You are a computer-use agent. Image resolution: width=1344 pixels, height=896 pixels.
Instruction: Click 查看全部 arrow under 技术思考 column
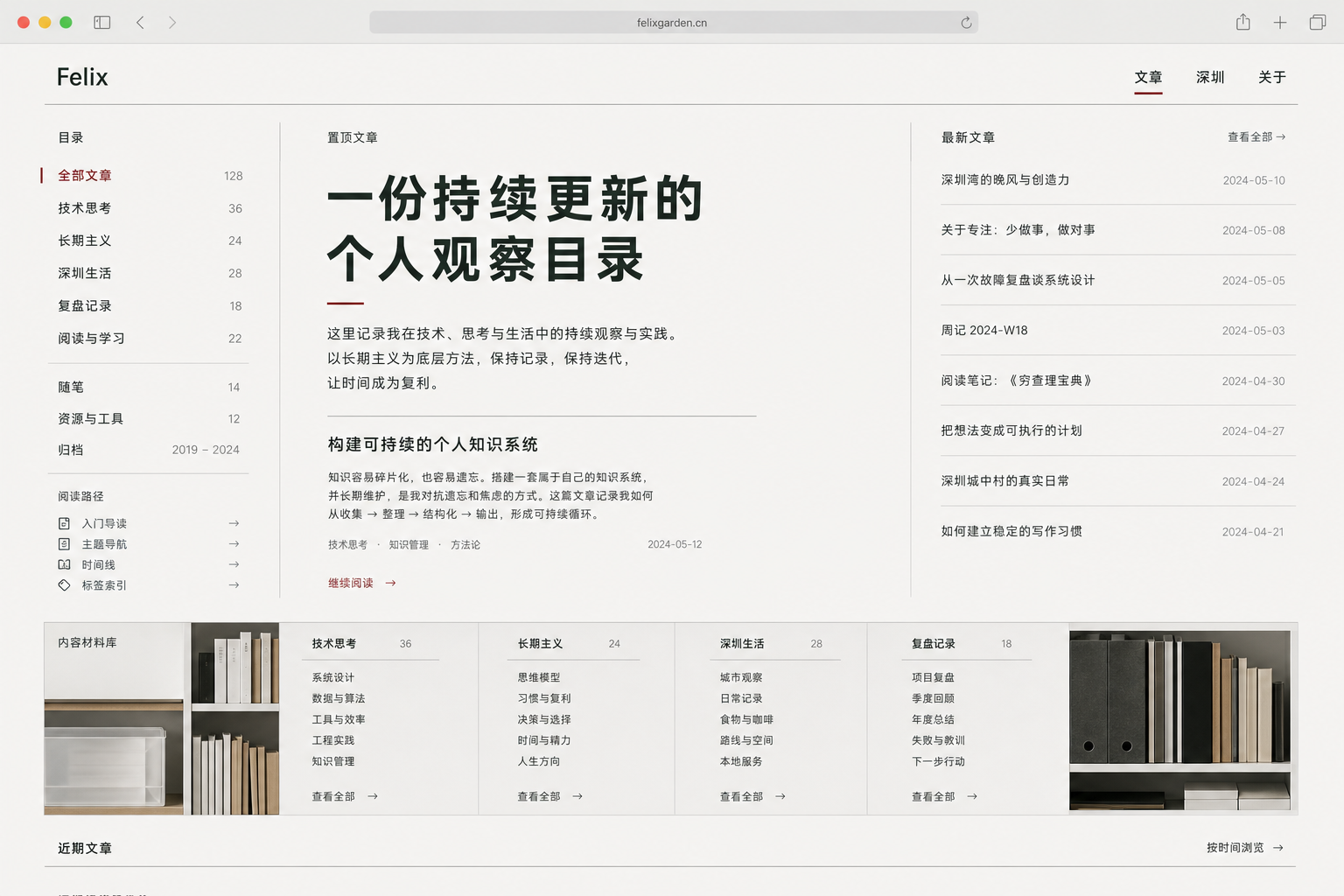(373, 796)
